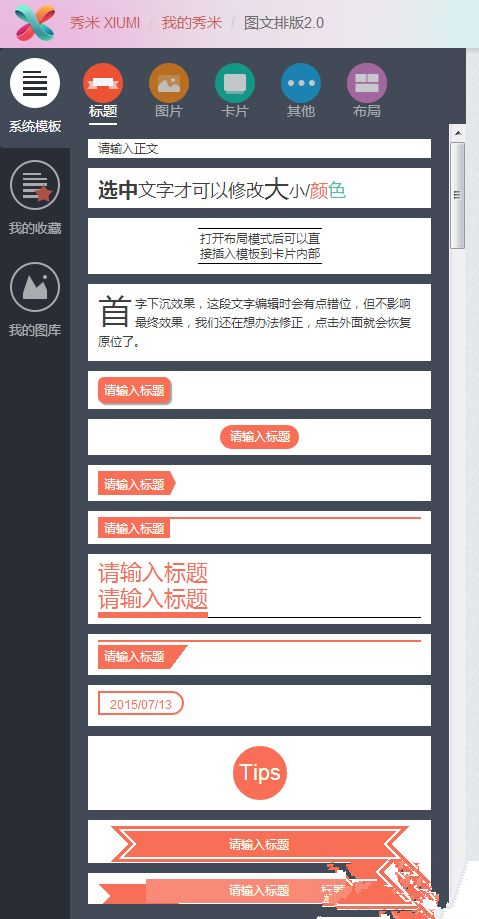
Task: Choose the round Tips circle template
Action: pyautogui.click(x=260, y=772)
